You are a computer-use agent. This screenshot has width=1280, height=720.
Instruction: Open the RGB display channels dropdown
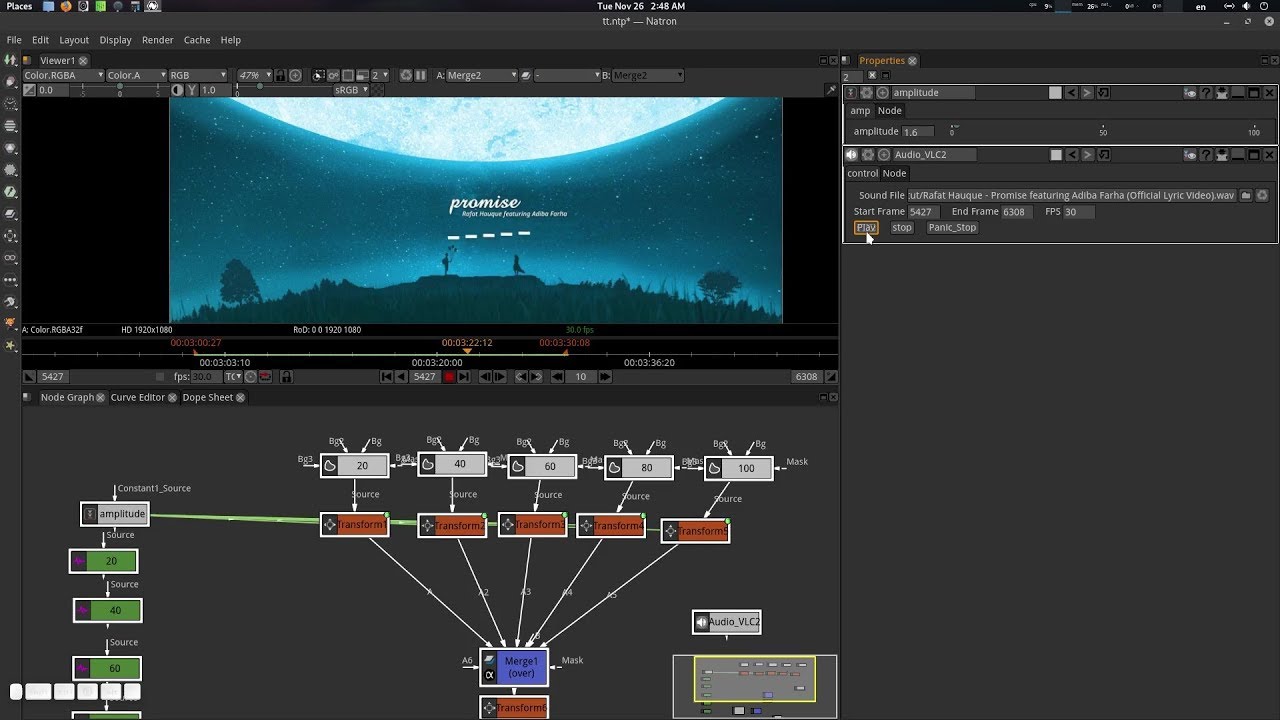tap(198, 75)
